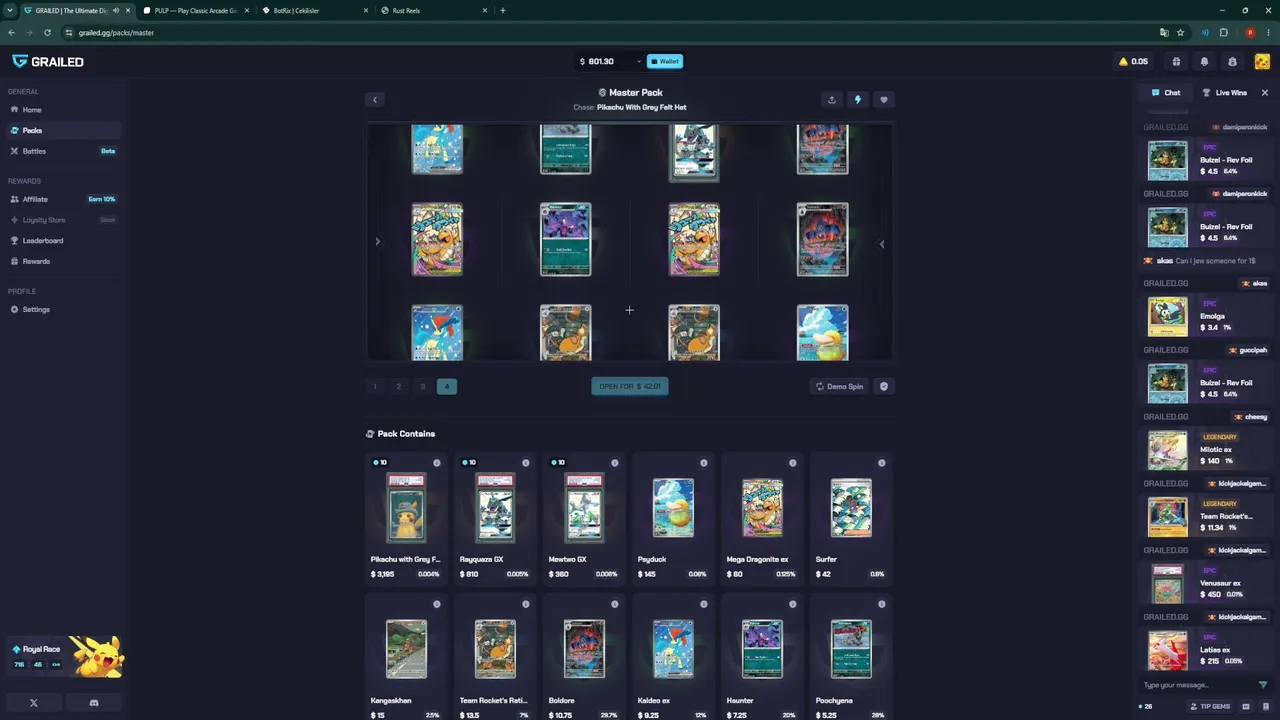Open info for Rayquaza GX card
The width and height of the screenshot is (1280, 720).
coord(526,463)
